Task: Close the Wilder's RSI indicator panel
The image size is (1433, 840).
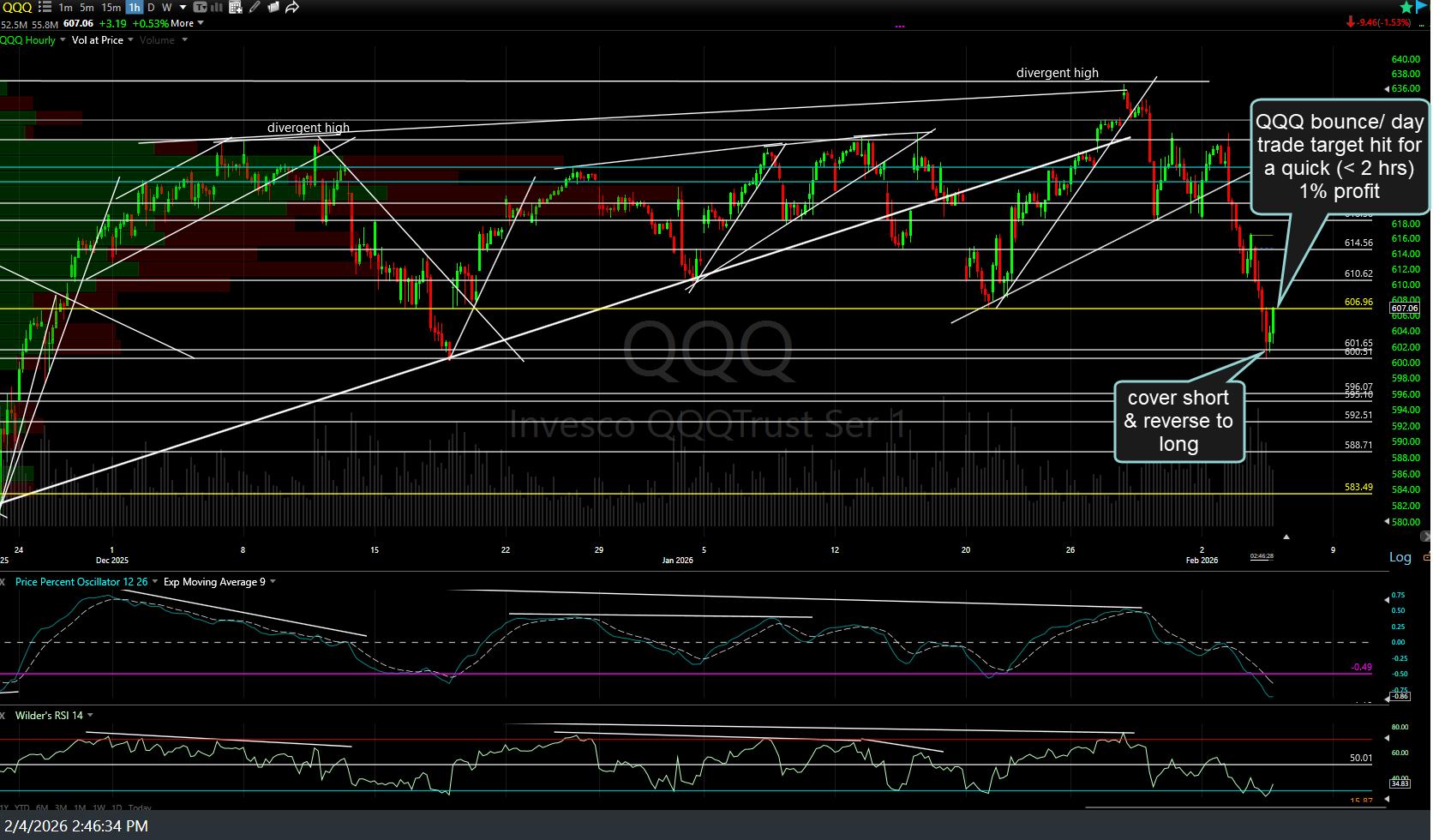Action: [x=3, y=715]
